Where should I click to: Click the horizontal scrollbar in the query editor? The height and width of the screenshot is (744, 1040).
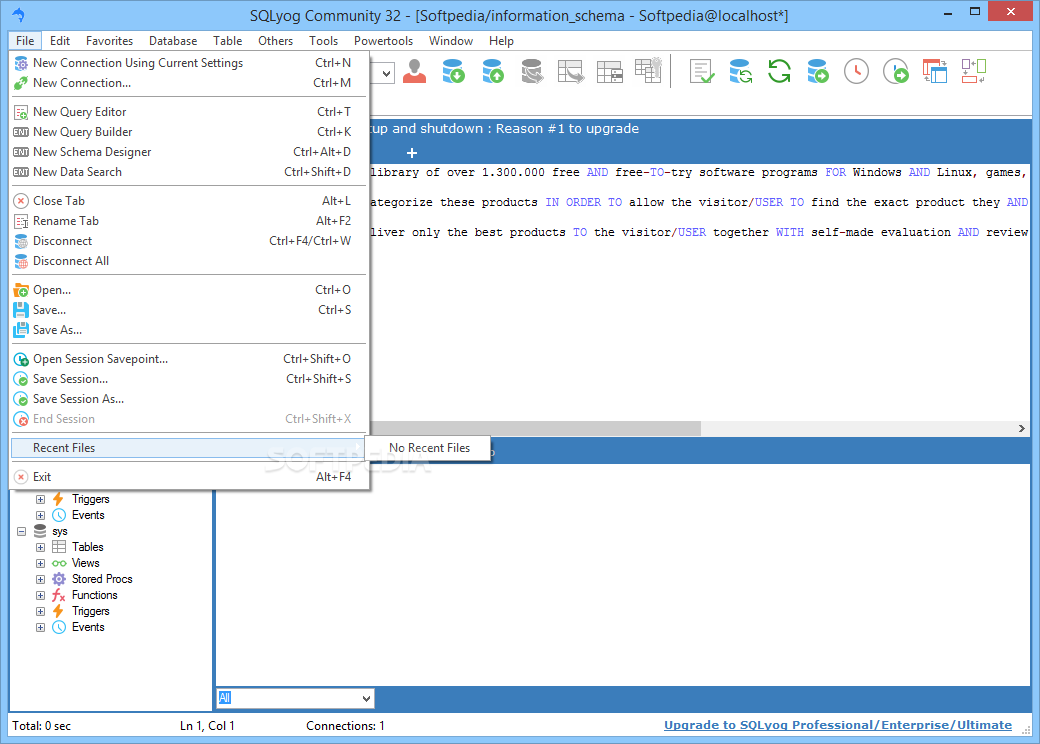[535, 428]
